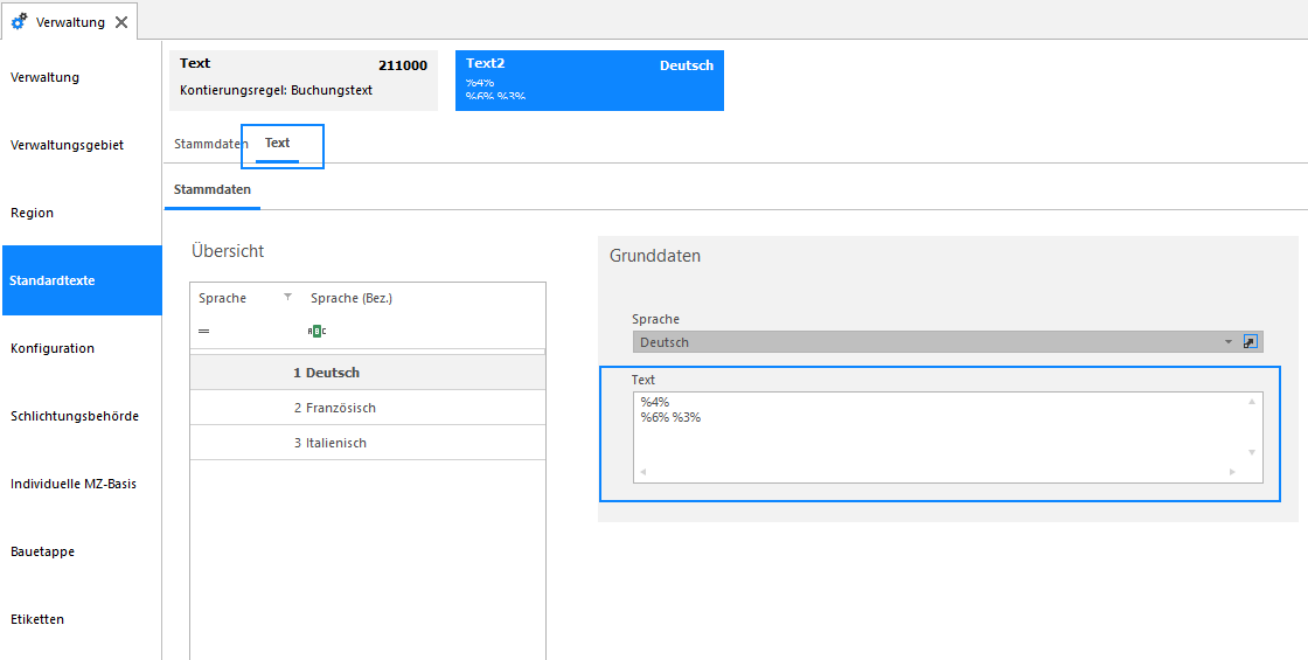Sort by the Sprache (Bez.) column header
Viewport: 1308px width, 660px height.
(x=351, y=298)
